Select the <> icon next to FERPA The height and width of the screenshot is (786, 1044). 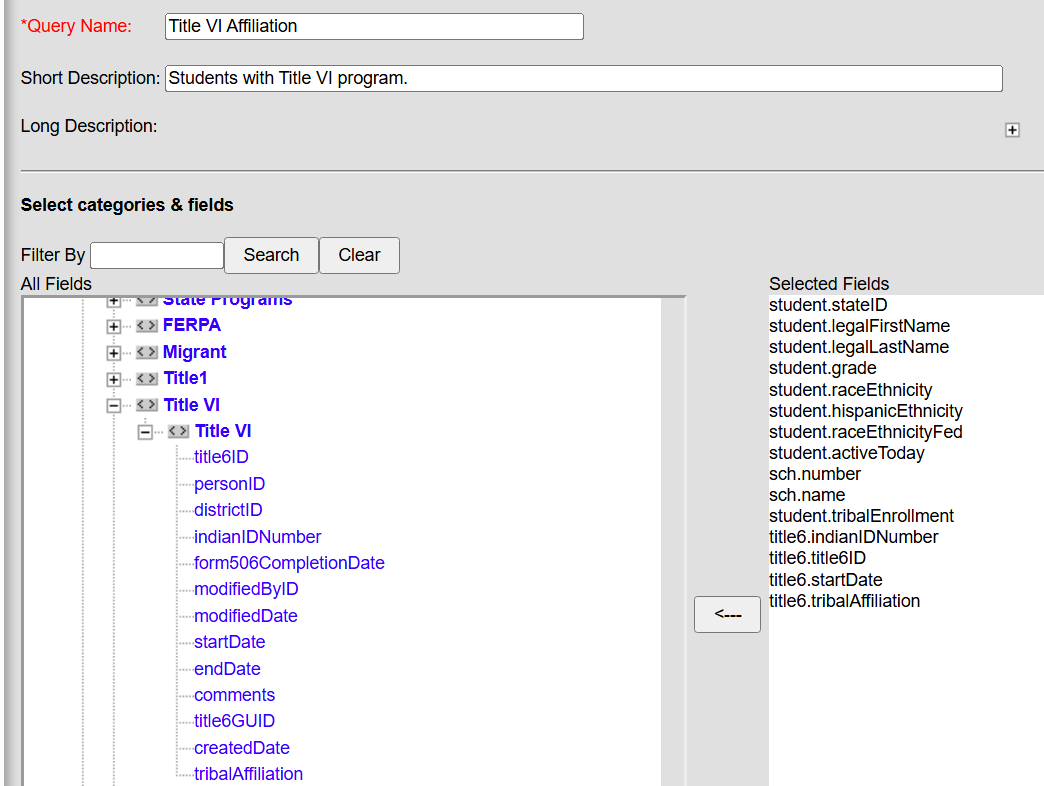(x=147, y=325)
